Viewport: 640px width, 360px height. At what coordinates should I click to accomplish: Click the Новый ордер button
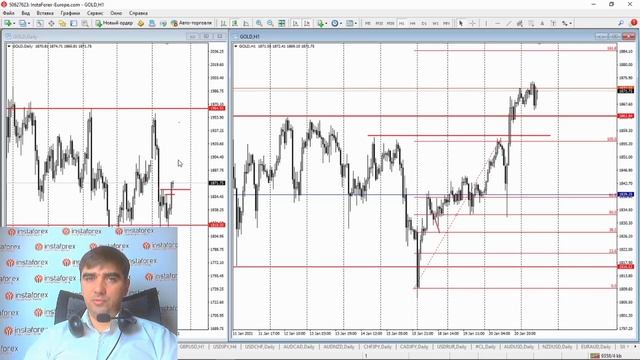[x=114, y=23]
